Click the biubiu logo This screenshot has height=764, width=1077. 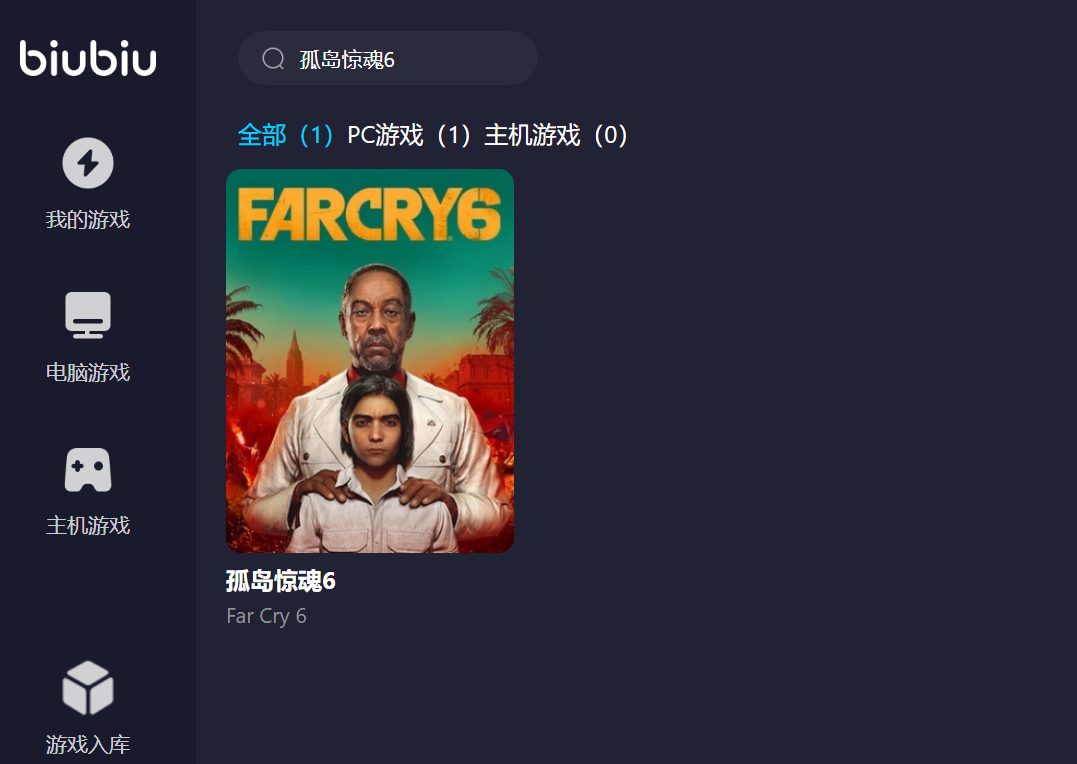tap(88, 58)
